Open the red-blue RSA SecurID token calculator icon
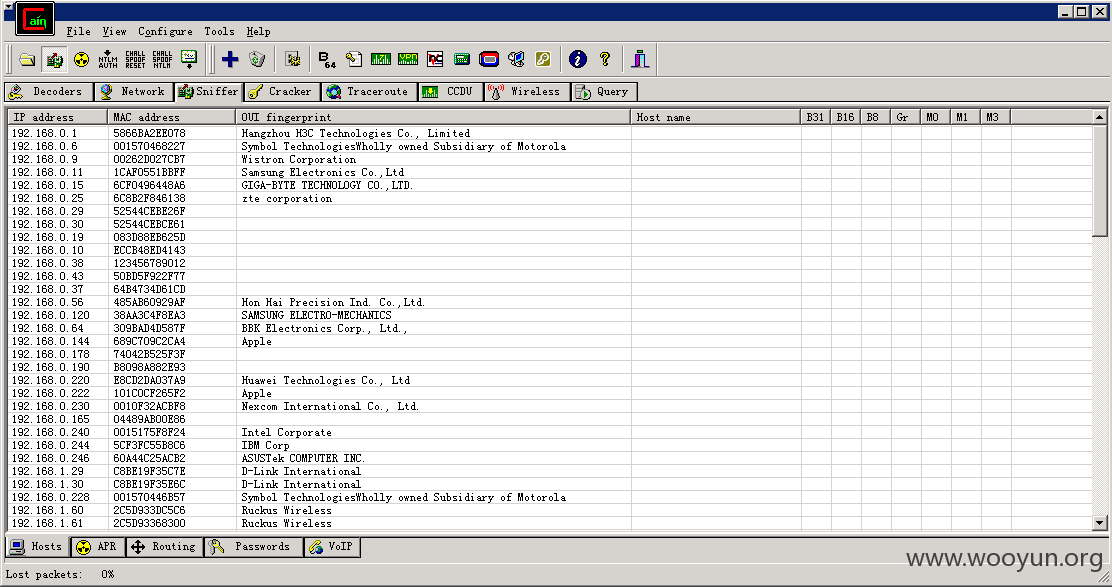Screen dimensions: 1112x587 (489, 60)
